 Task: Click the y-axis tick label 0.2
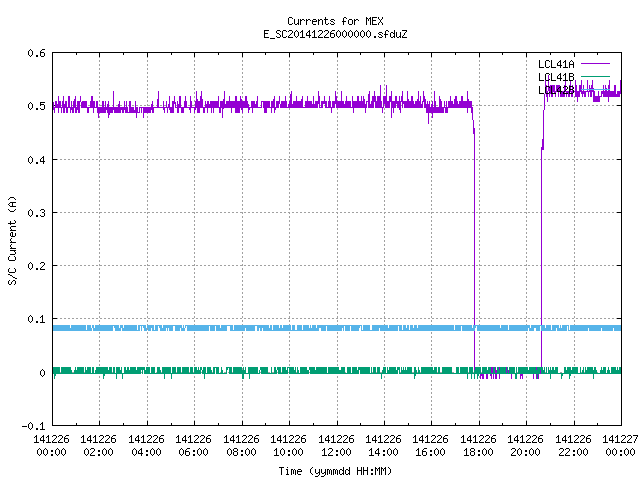coord(36,266)
